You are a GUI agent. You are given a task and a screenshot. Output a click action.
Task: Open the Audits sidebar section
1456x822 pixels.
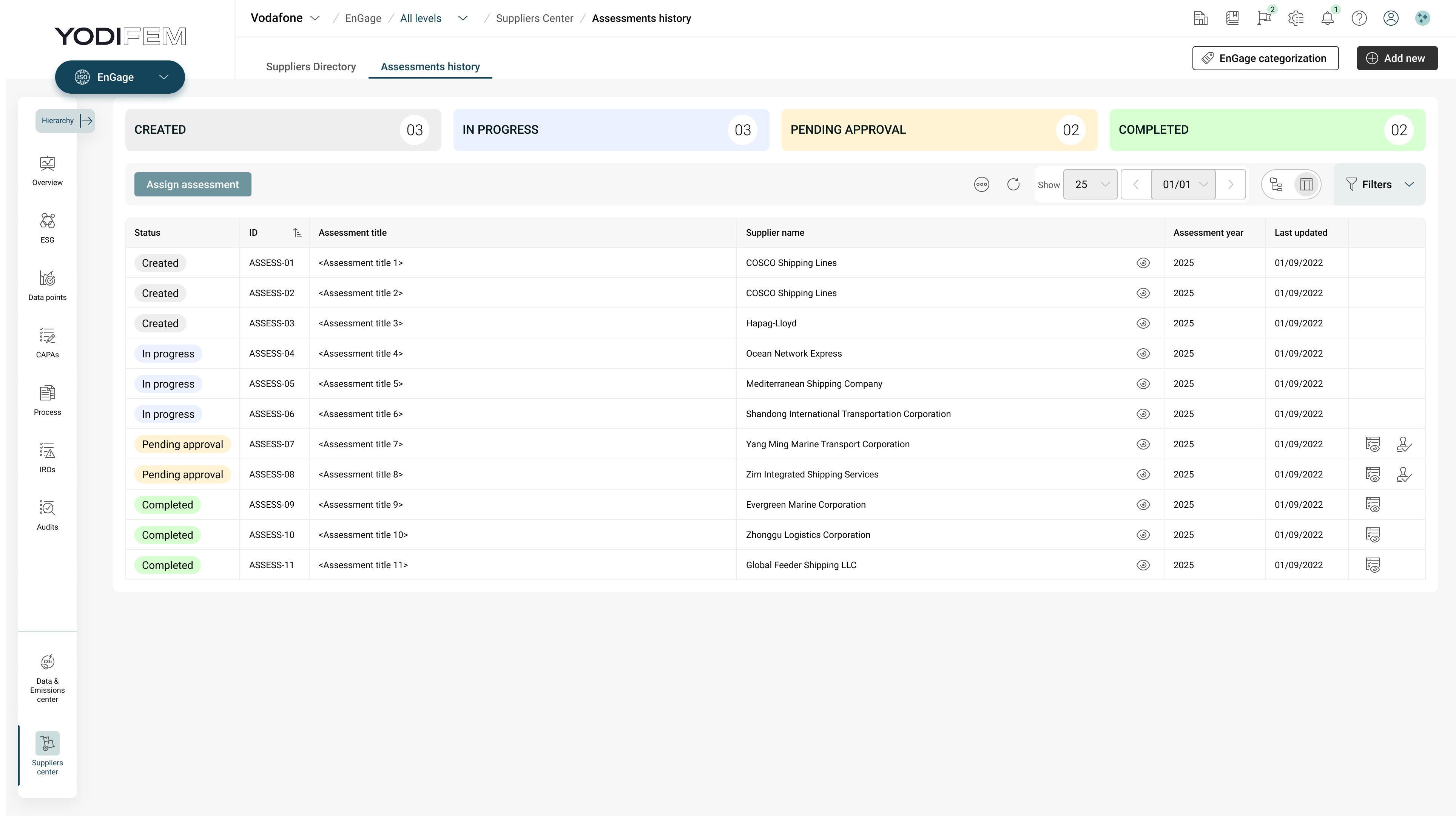click(48, 515)
